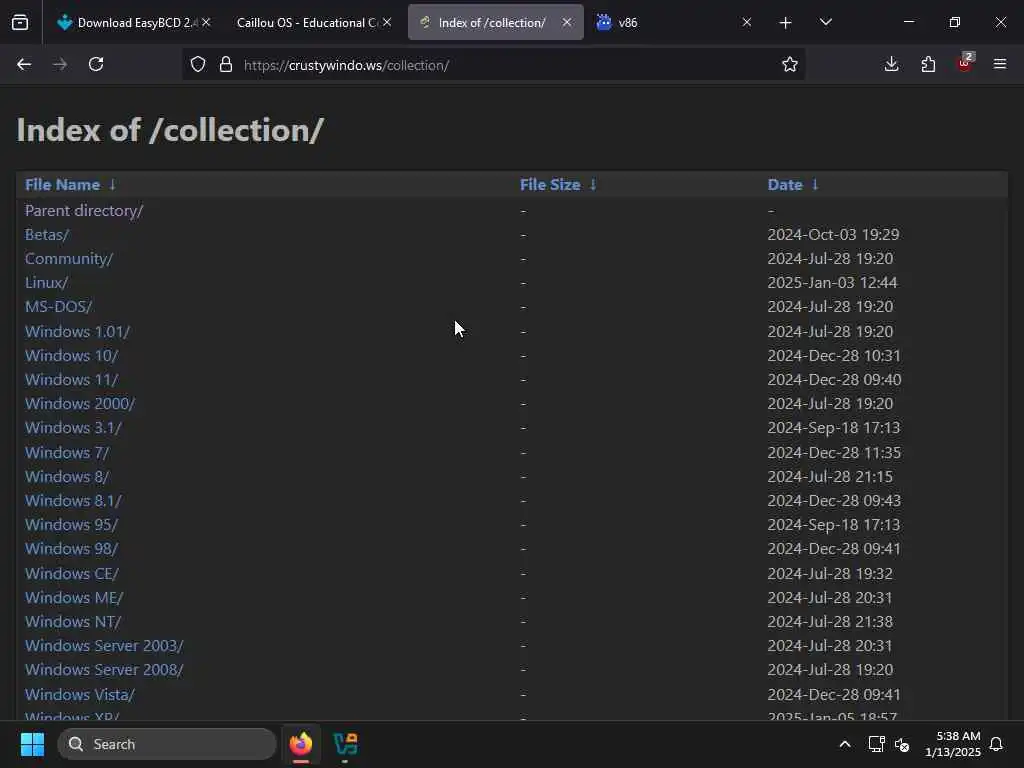Switch to the v86 tab
Viewport: 1024px width, 768px height.
click(x=676, y=22)
